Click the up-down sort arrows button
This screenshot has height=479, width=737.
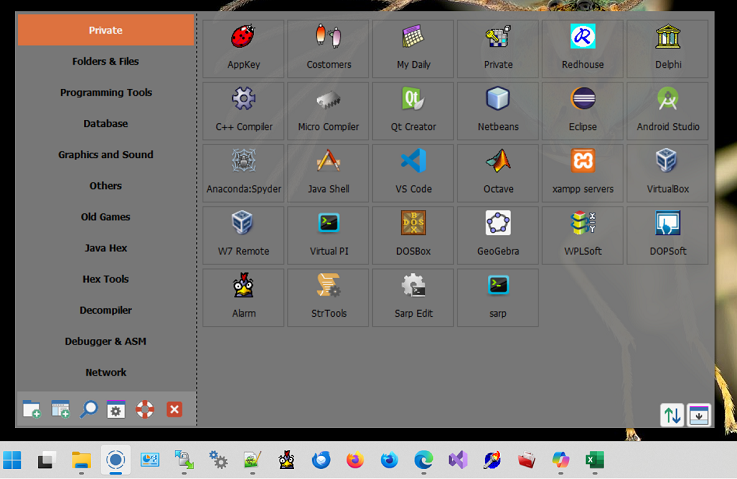coord(672,415)
